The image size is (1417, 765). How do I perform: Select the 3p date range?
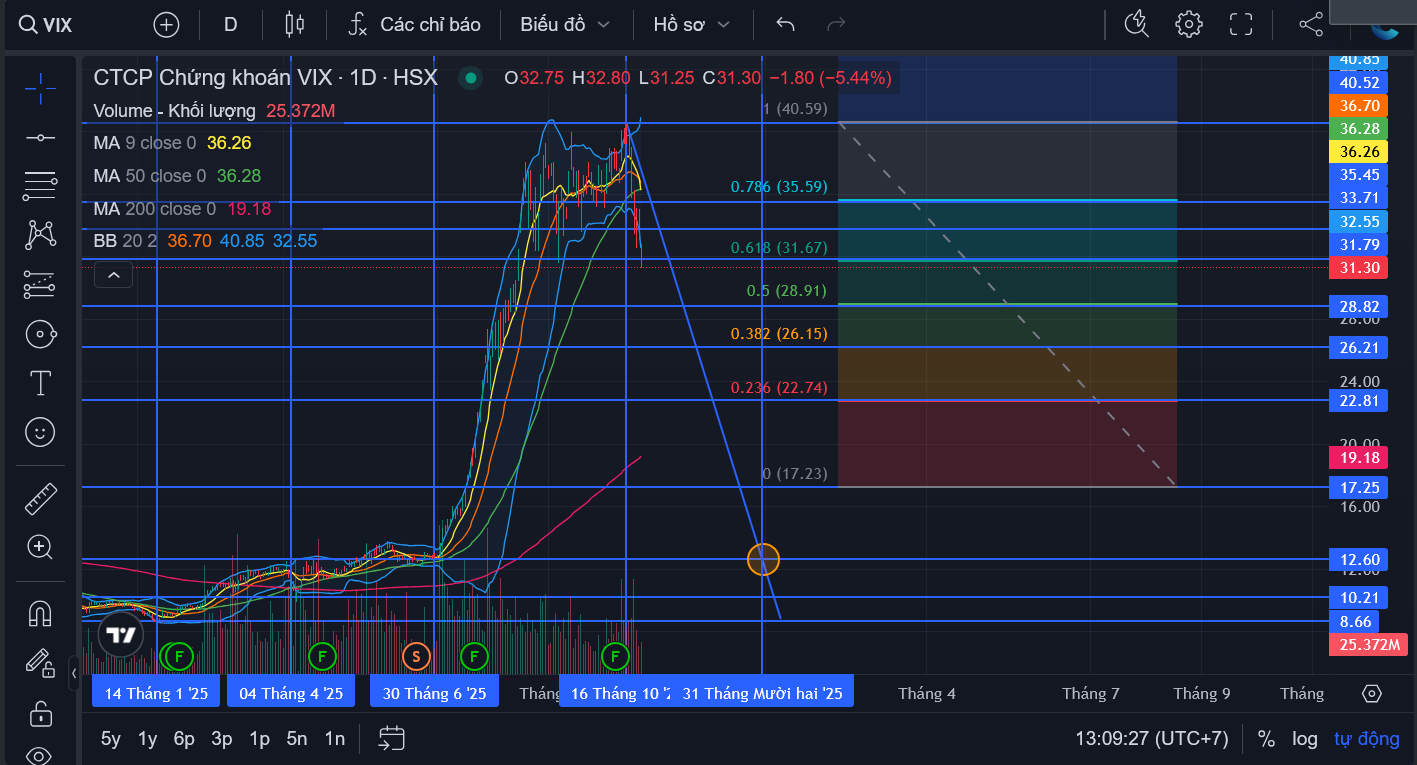pyautogui.click(x=222, y=739)
